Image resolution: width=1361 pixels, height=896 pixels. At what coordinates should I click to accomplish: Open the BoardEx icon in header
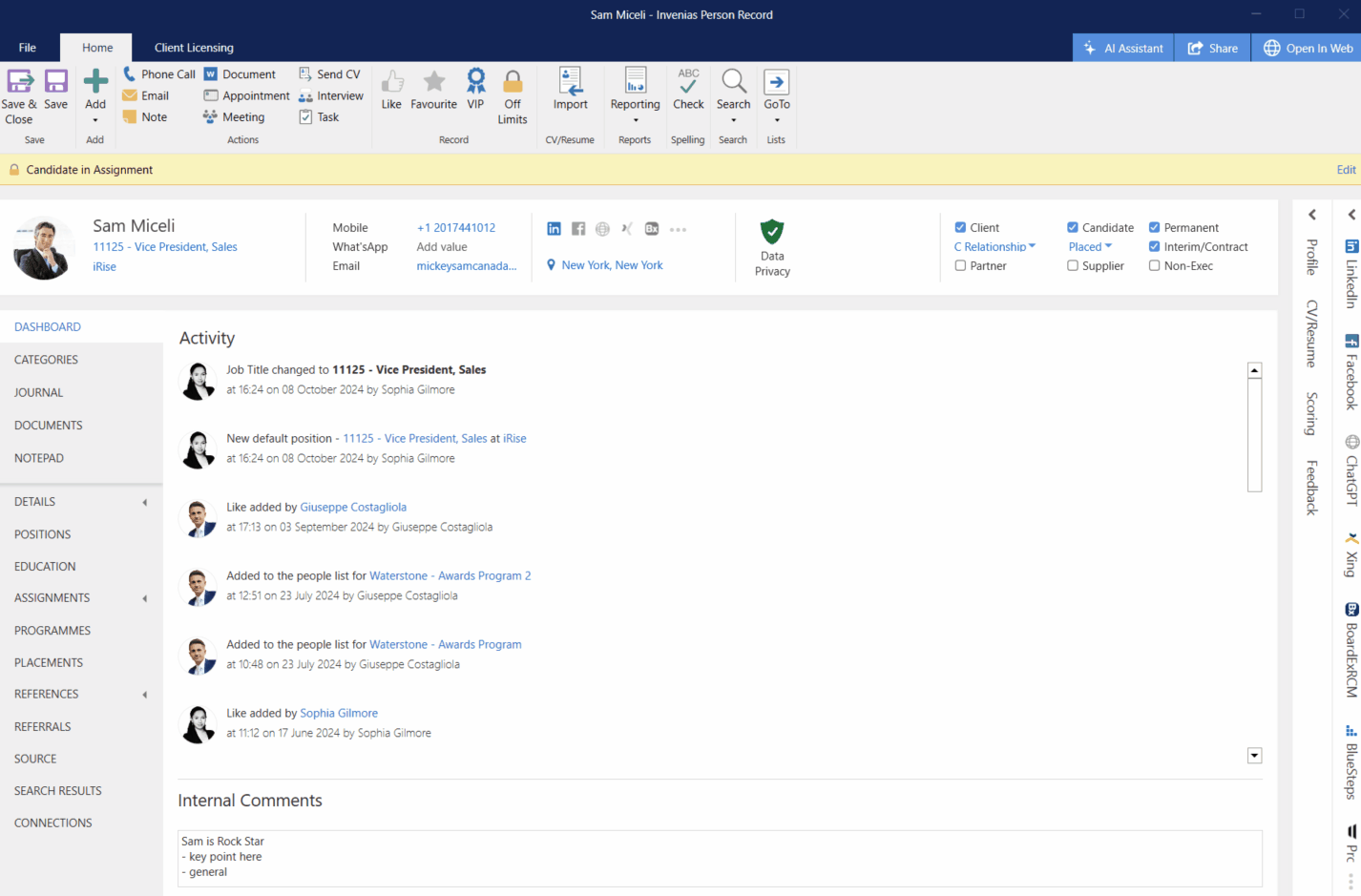[x=652, y=229]
